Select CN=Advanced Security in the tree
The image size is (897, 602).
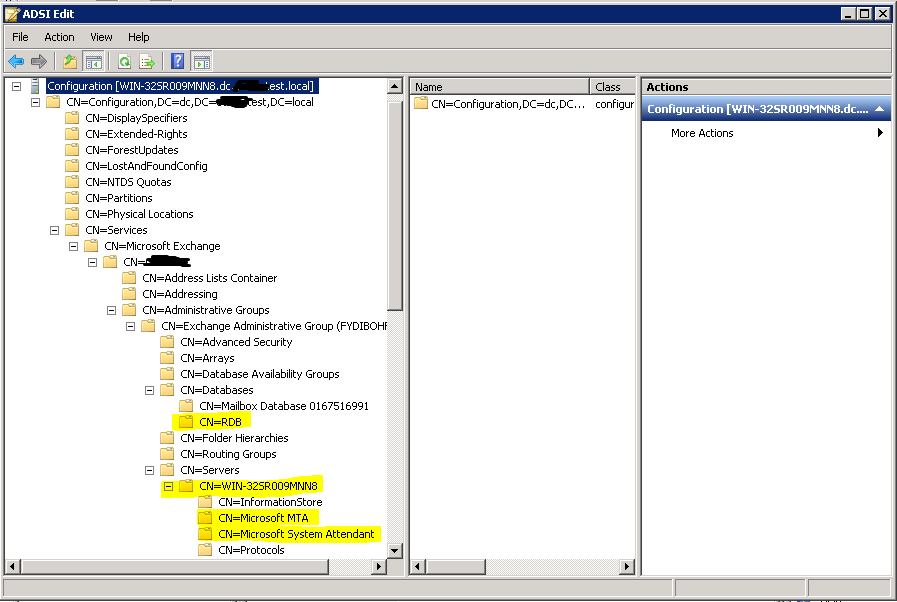pyautogui.click(x=236, y=343)
